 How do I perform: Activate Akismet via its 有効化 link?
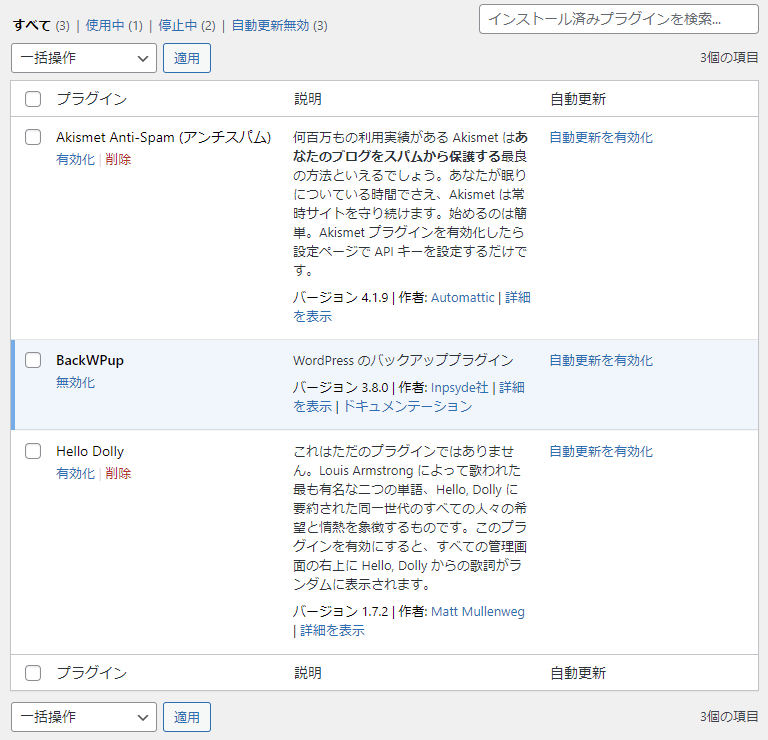[x=75, y=160]
